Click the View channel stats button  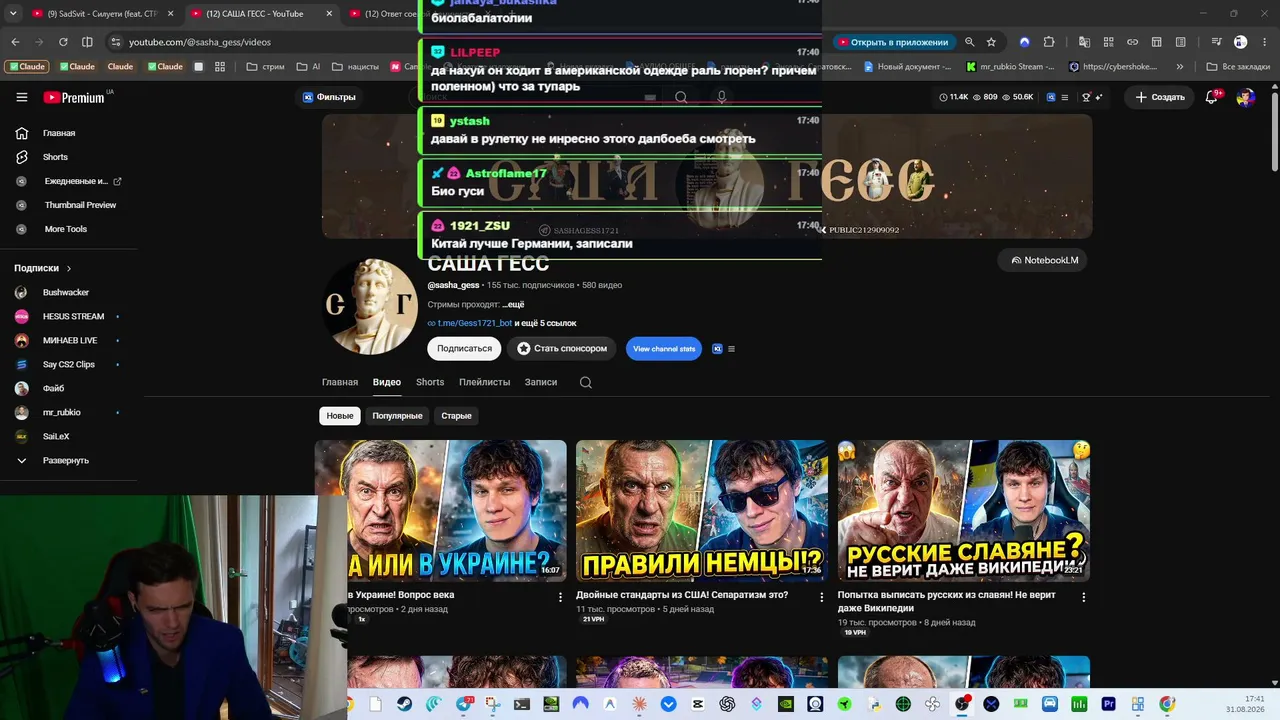point(664,349)
